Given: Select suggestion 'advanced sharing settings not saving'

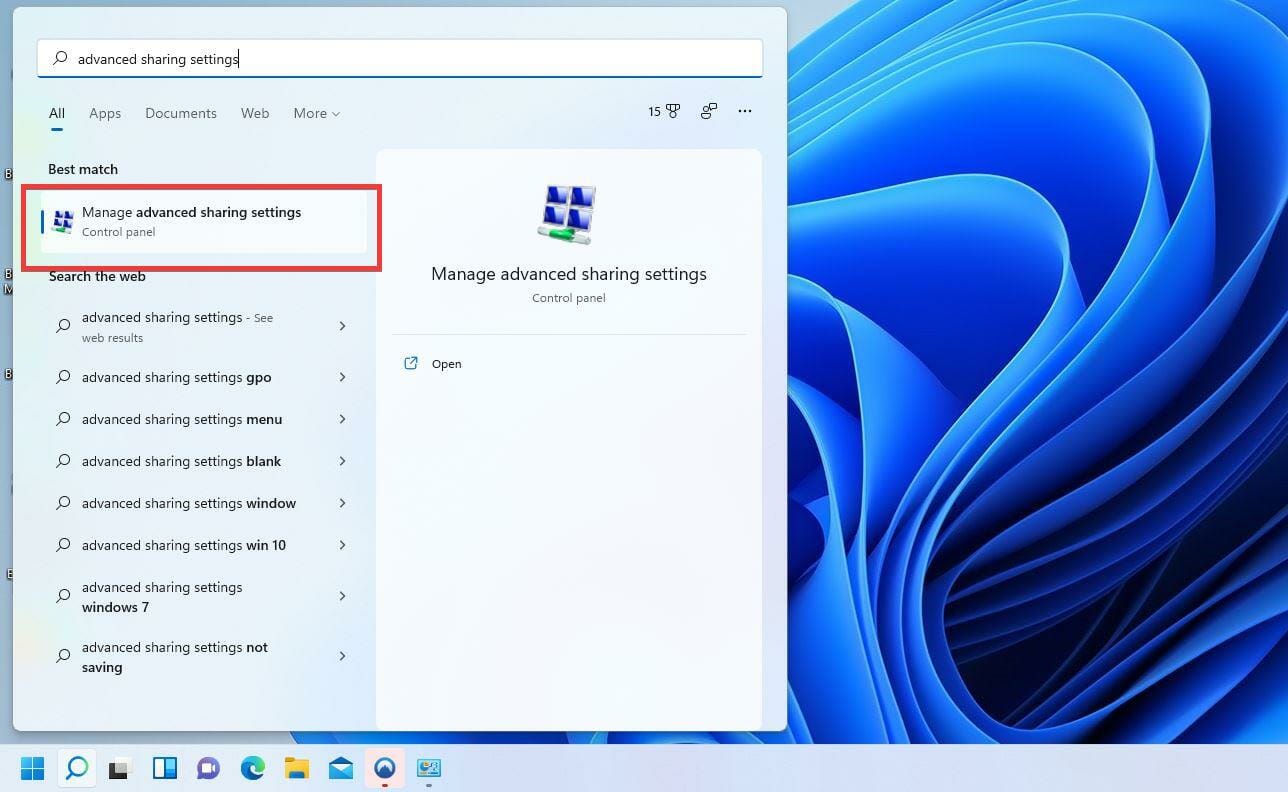Looking at the screenshot, I should pos(203,657).
